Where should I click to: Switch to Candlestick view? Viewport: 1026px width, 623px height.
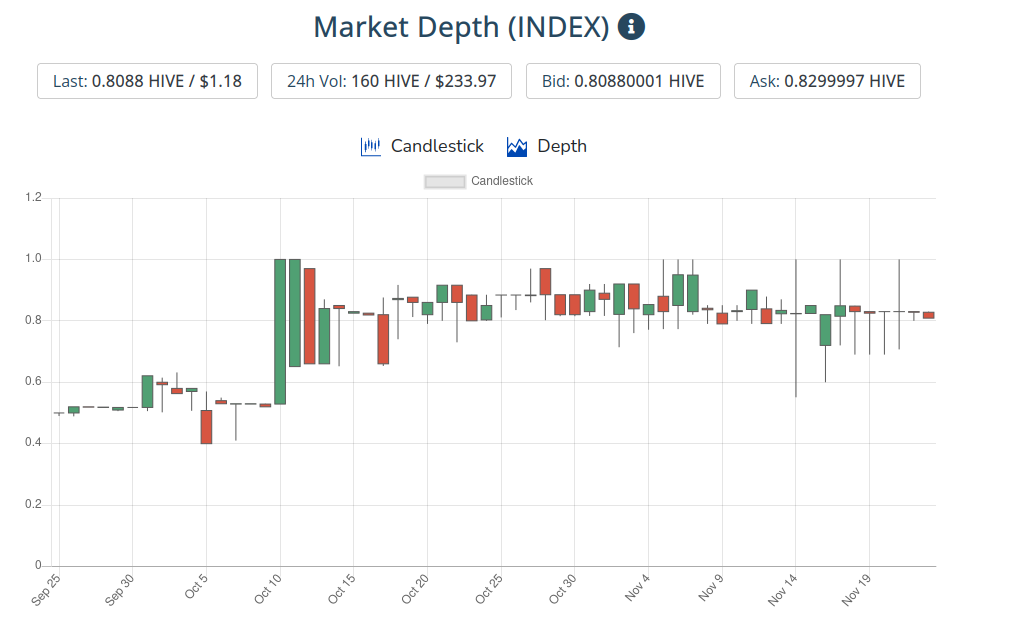pyautogui.click(x=437, y=146)
